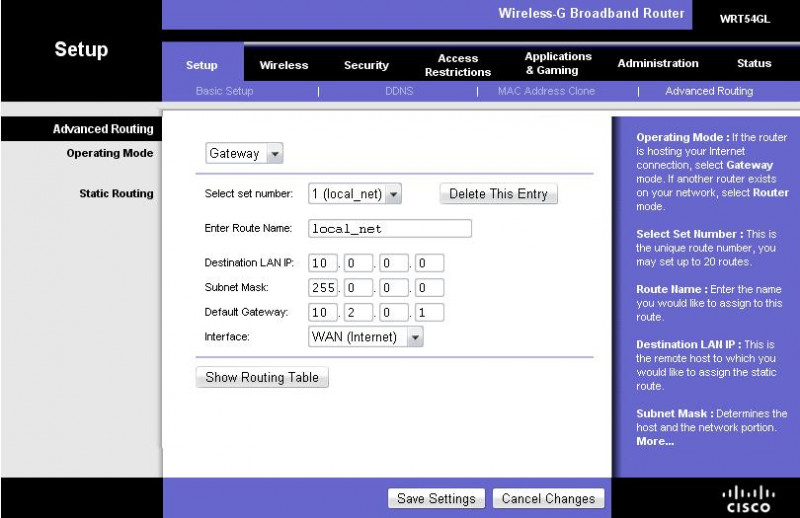The height and width of the screenshot is (518, 800).
Task: Open the Basic Setup sub-tab
Action: click(224, 91)
